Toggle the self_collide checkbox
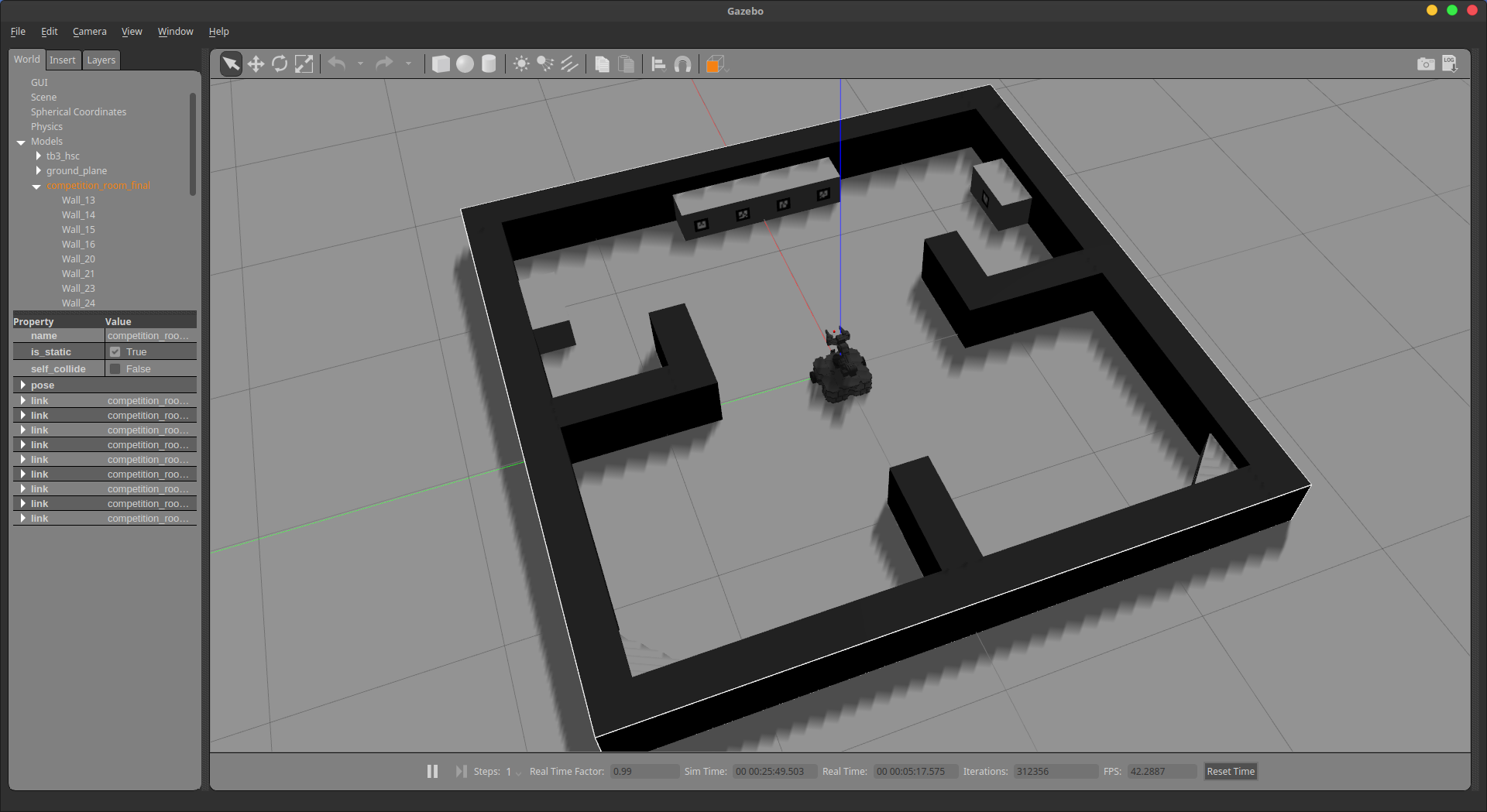This screenshot has height=812, width=1487. (x=115, y=369)
